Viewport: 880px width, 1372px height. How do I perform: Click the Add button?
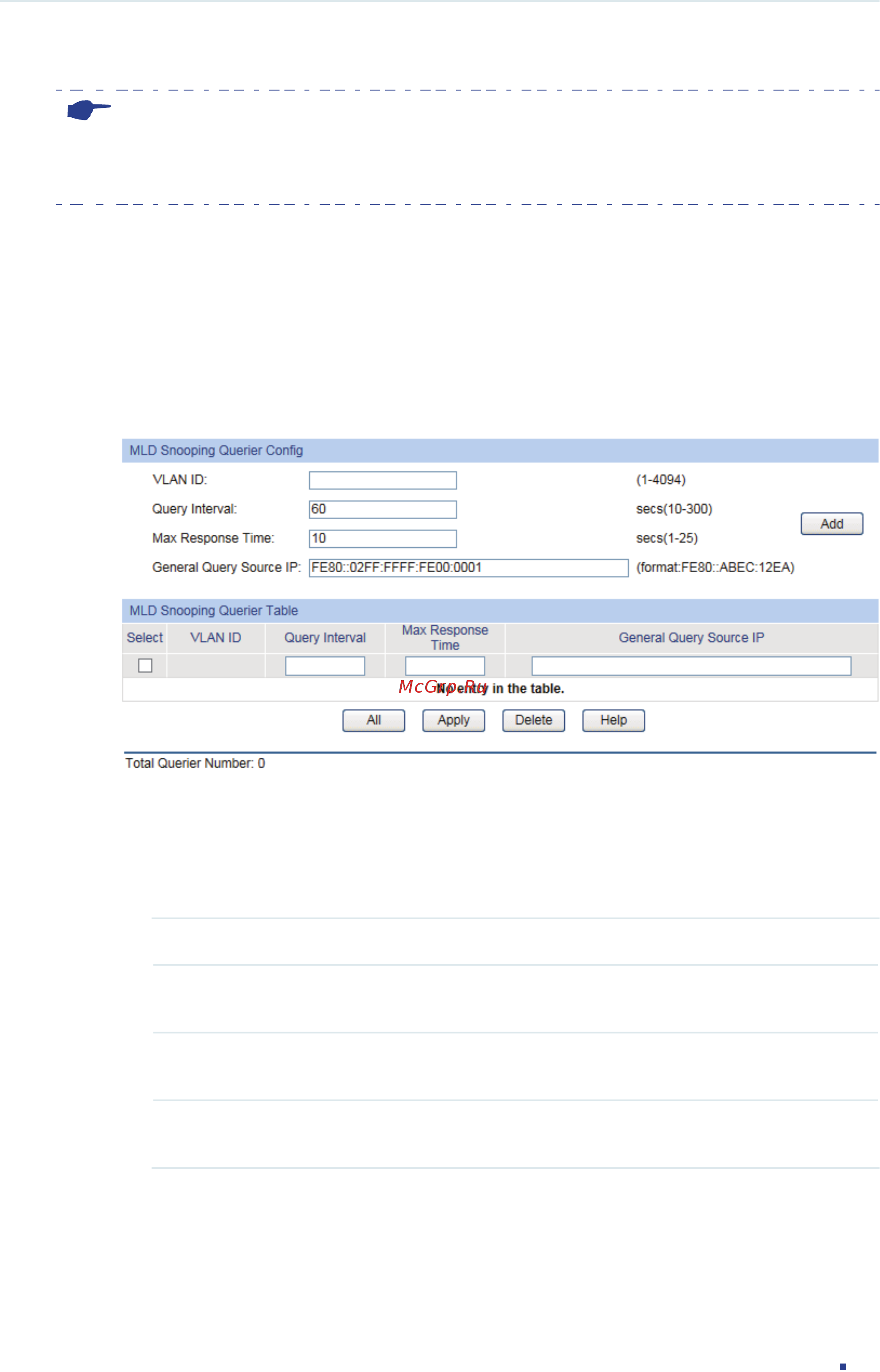[832, 524]
